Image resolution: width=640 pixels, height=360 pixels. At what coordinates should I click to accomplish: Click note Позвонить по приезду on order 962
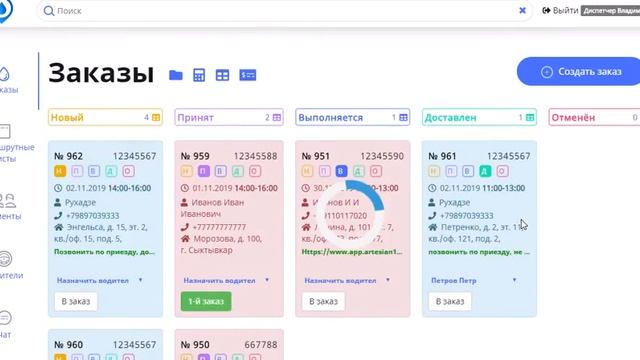[104, 252]
